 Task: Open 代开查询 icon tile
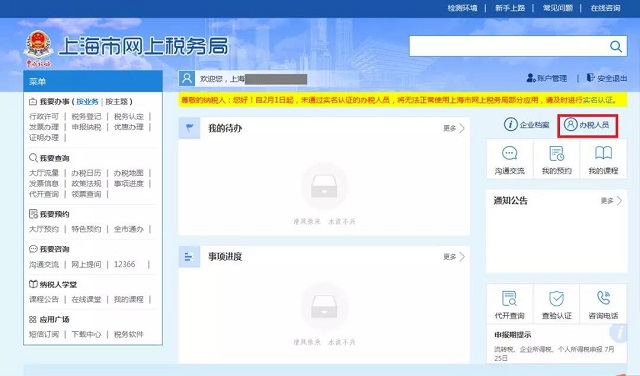pyautogui.click(x=509, y=304)
